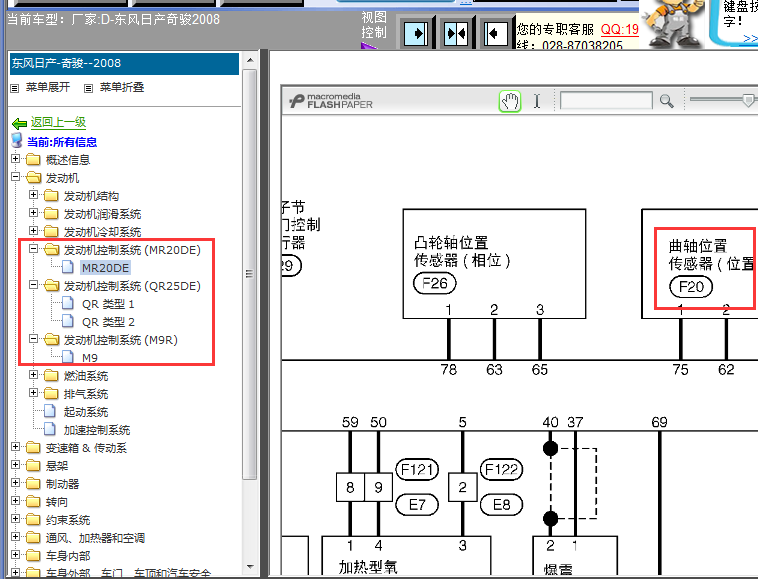Collapse 发动机控制系统 (QR25DE) node
Viewport: 758px width, 579px height.
tap(33, 285)
